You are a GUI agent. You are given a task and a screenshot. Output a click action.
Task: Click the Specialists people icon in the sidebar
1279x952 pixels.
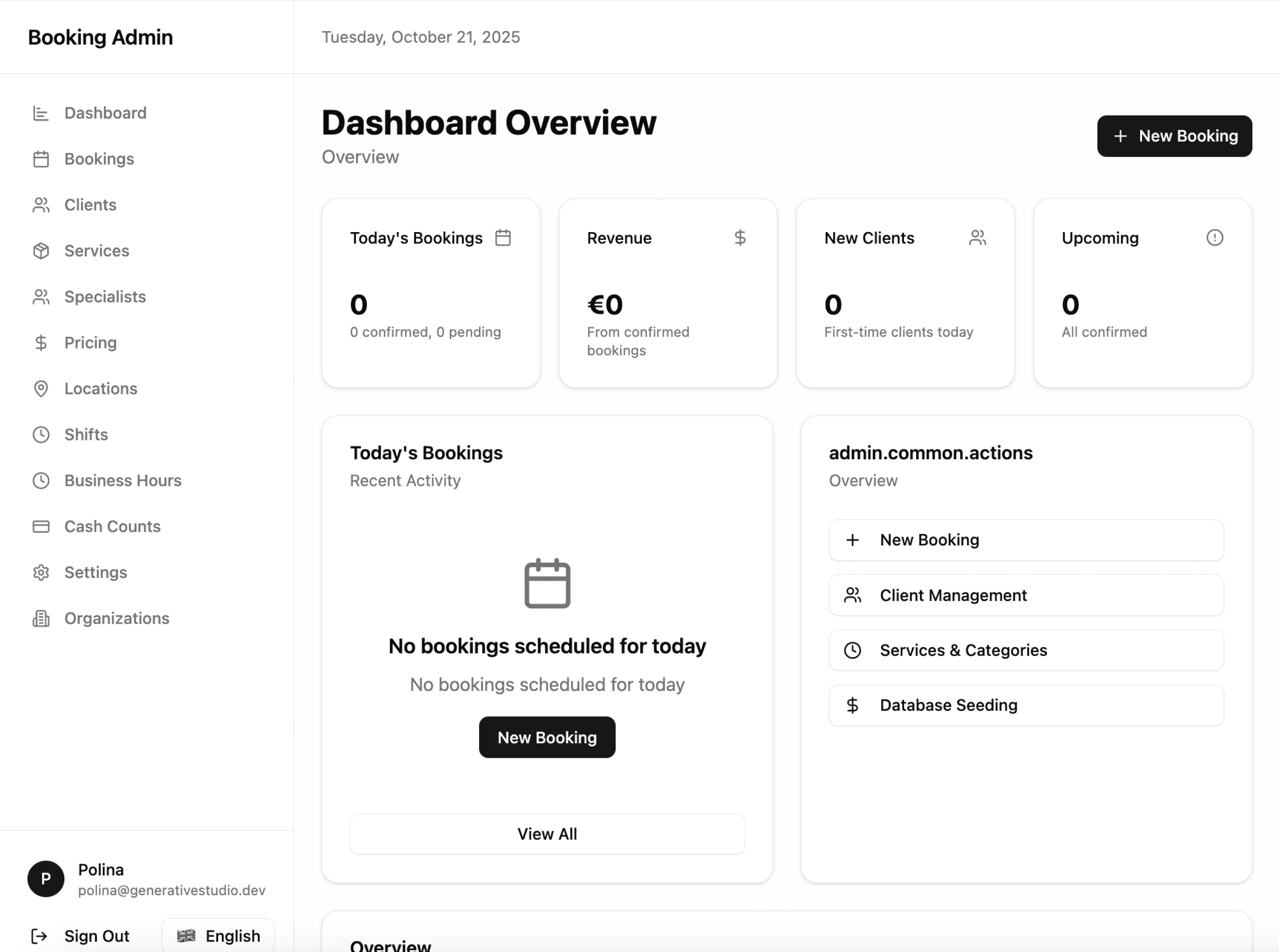pyautogui.click(x=41, y=297)
